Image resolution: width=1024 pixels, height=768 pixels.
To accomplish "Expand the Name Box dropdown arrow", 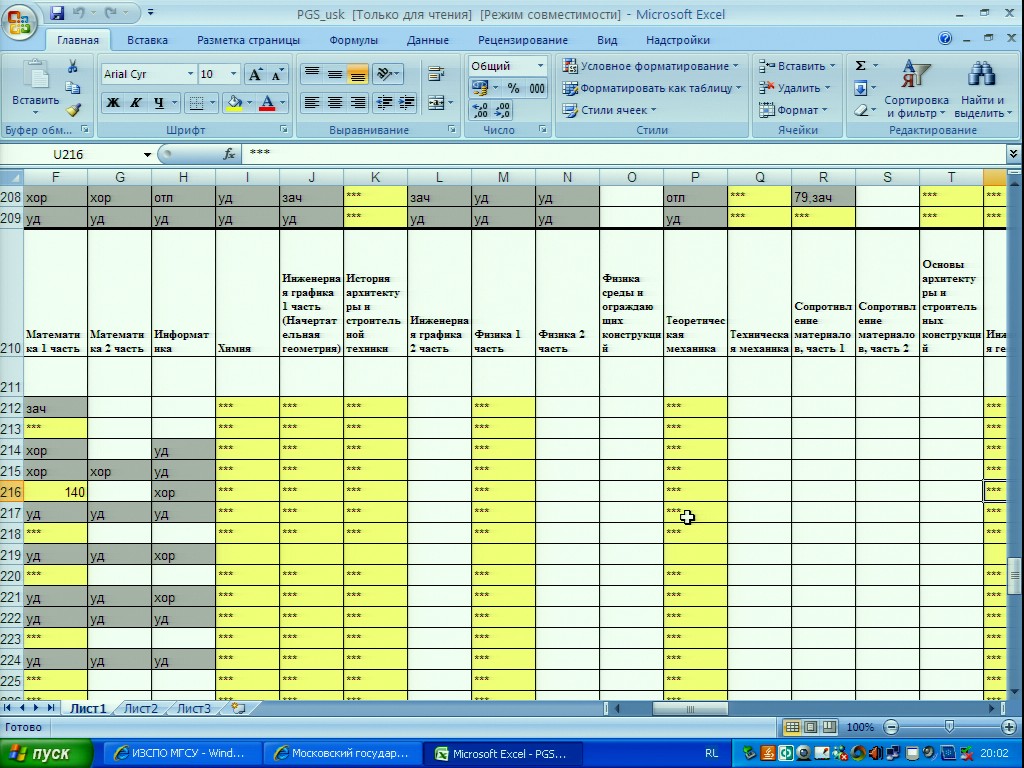I will (148, 155).
